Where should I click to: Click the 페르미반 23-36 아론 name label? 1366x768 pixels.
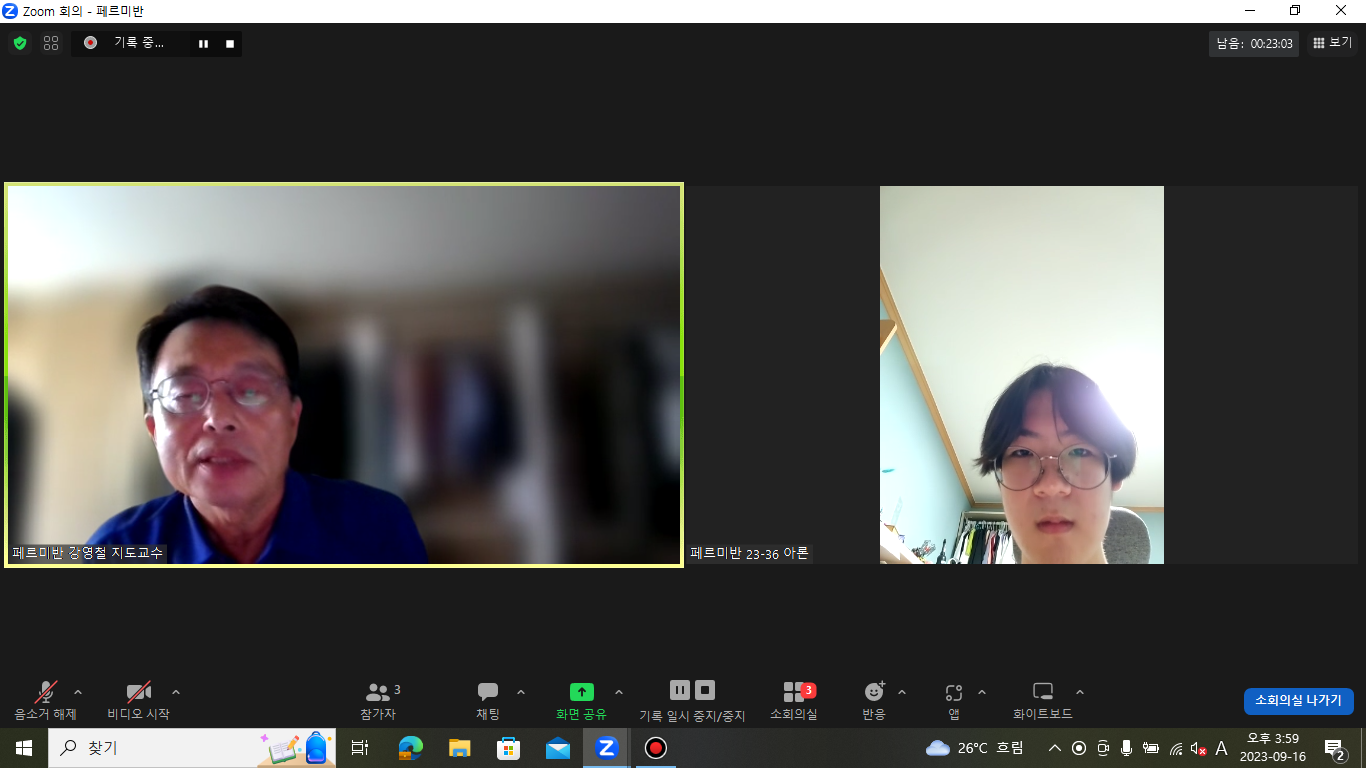(x=750, y=553)
